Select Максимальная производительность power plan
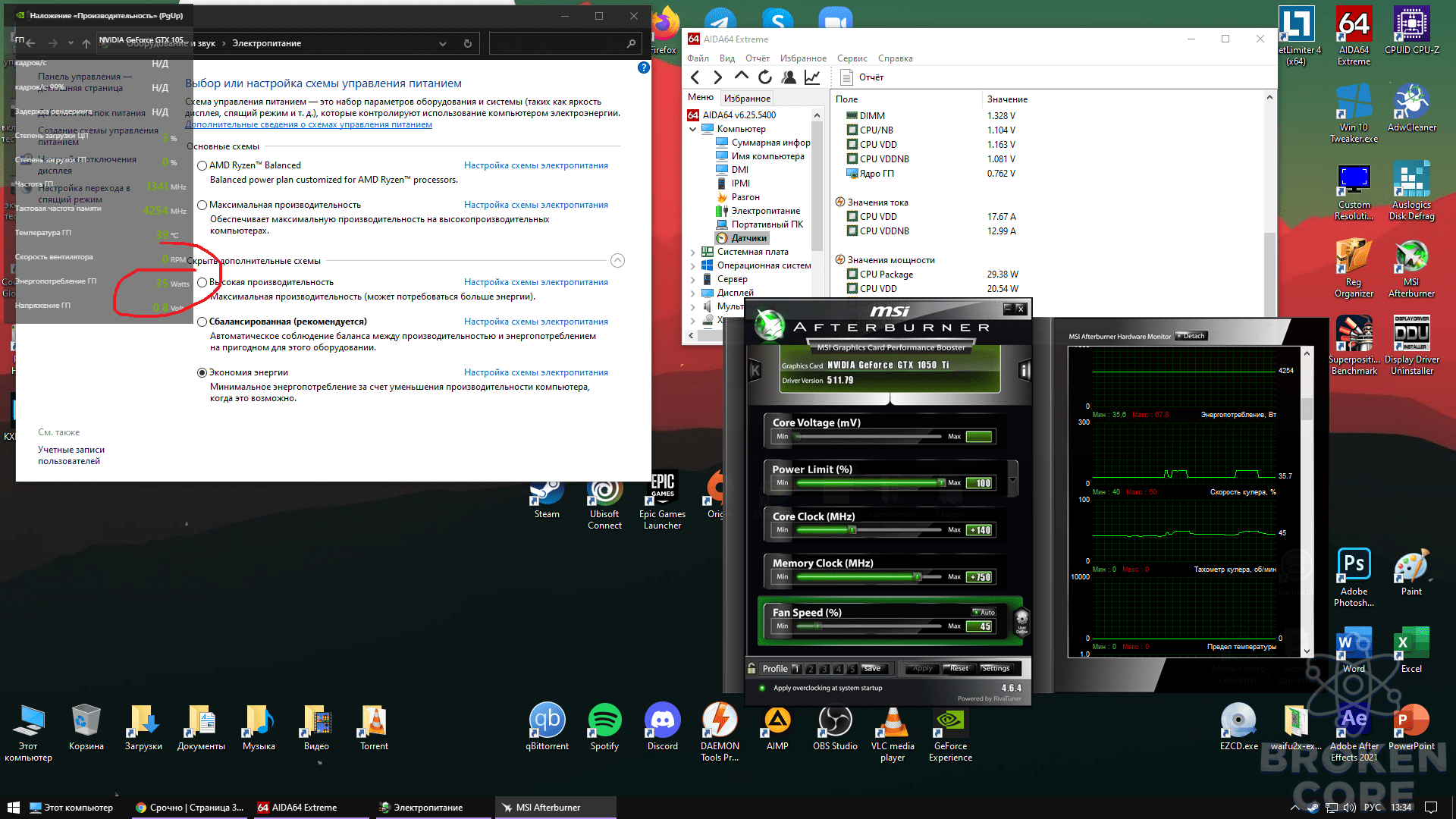 click(x=202, y=205)
